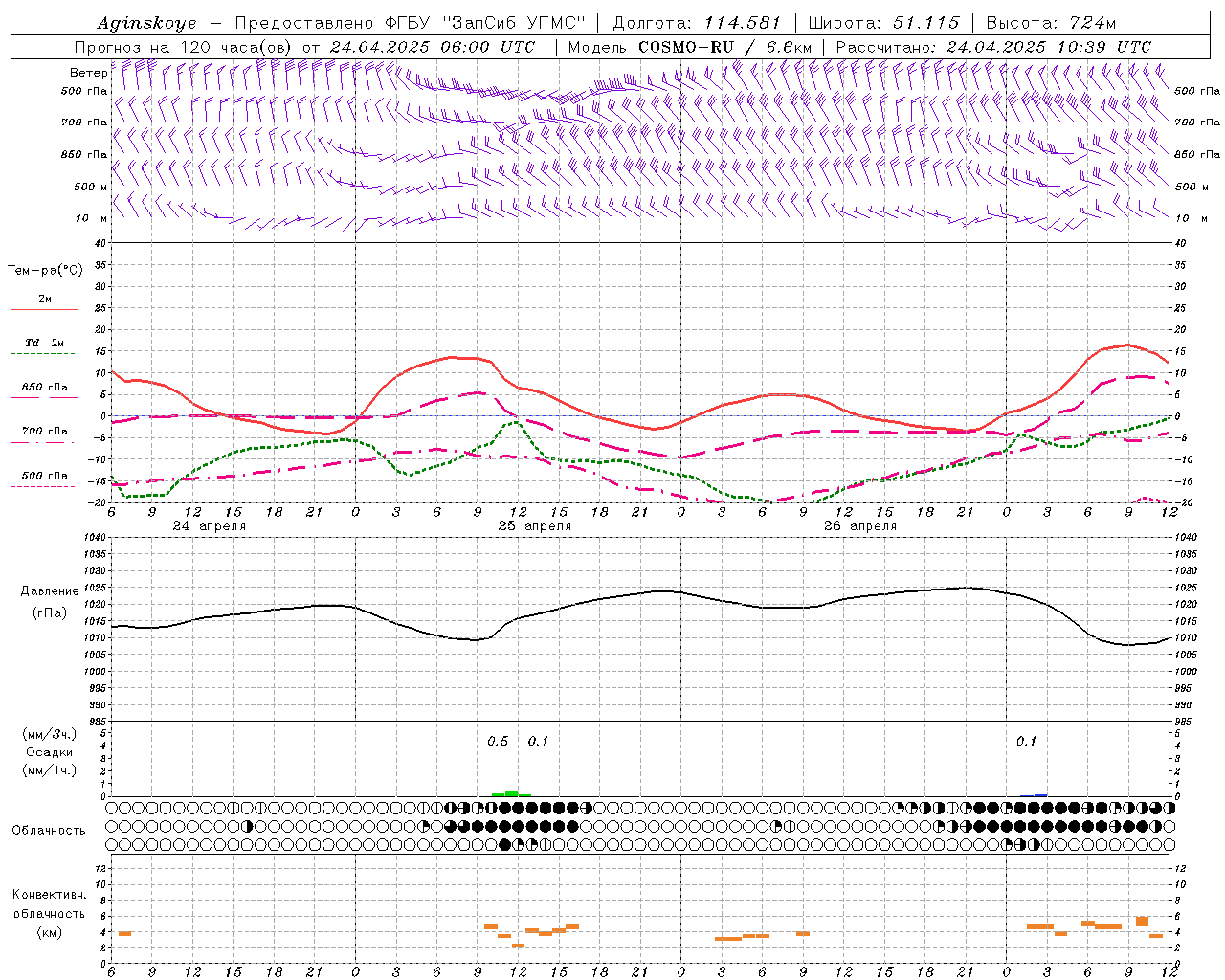
Task: Click the Td 2м legend label
Action: (44, 343)
